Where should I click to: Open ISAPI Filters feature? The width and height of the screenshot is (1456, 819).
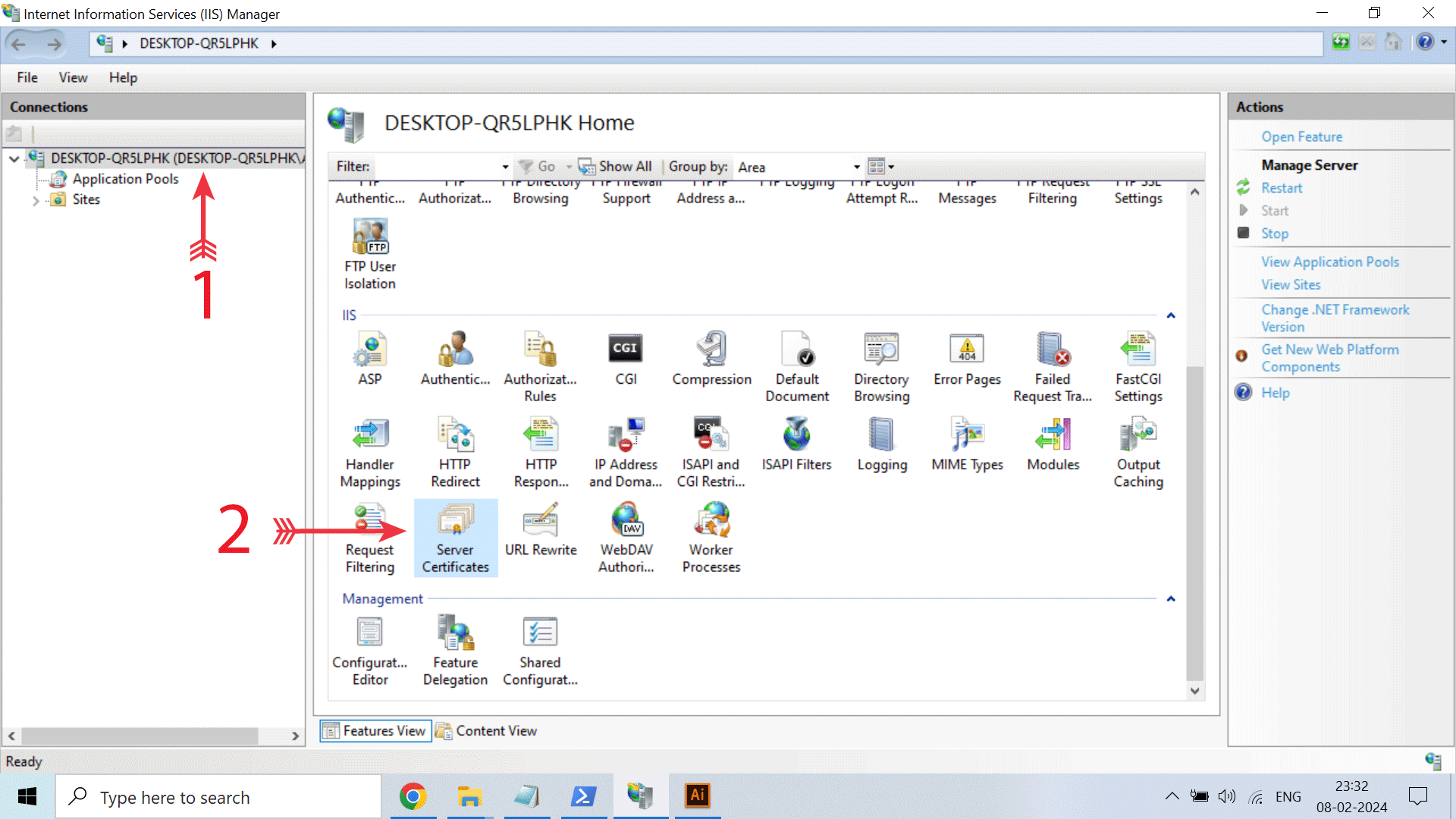(x=797, y=444)
